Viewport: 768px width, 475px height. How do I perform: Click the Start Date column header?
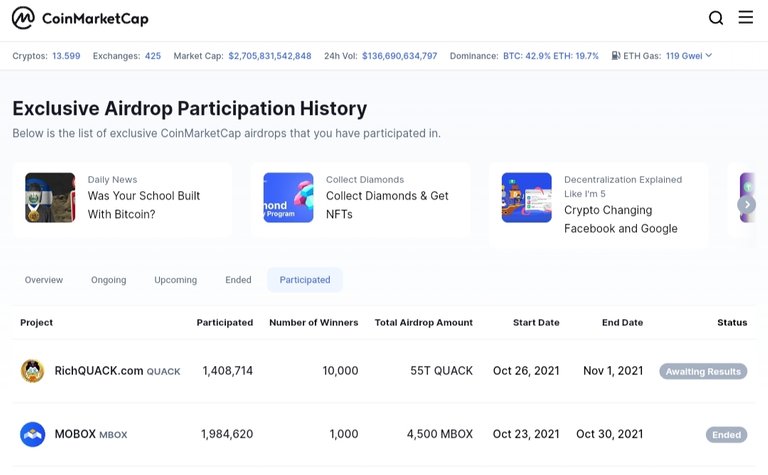pos(536,323)
